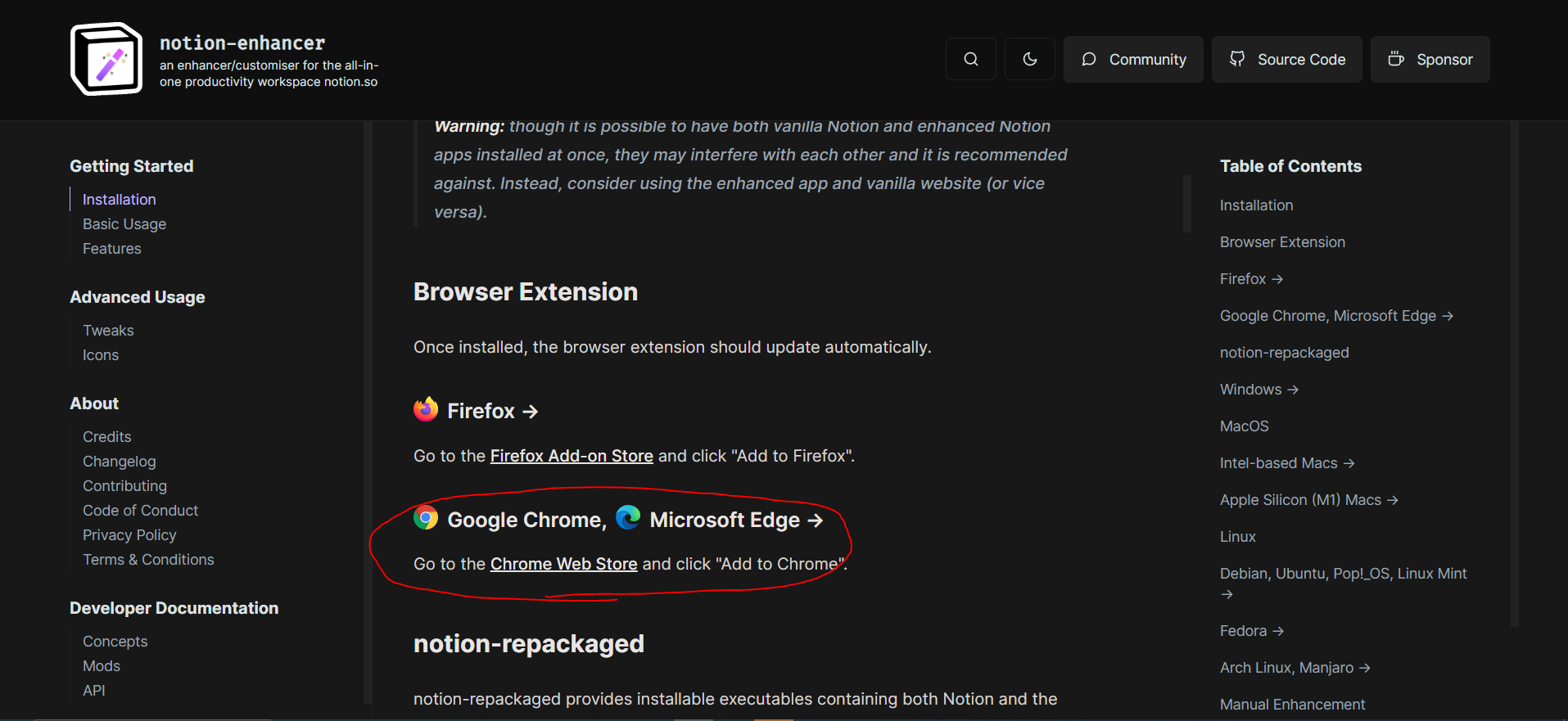
Task: Click the left sidebar scrollbar
Action: coord(368,412)
